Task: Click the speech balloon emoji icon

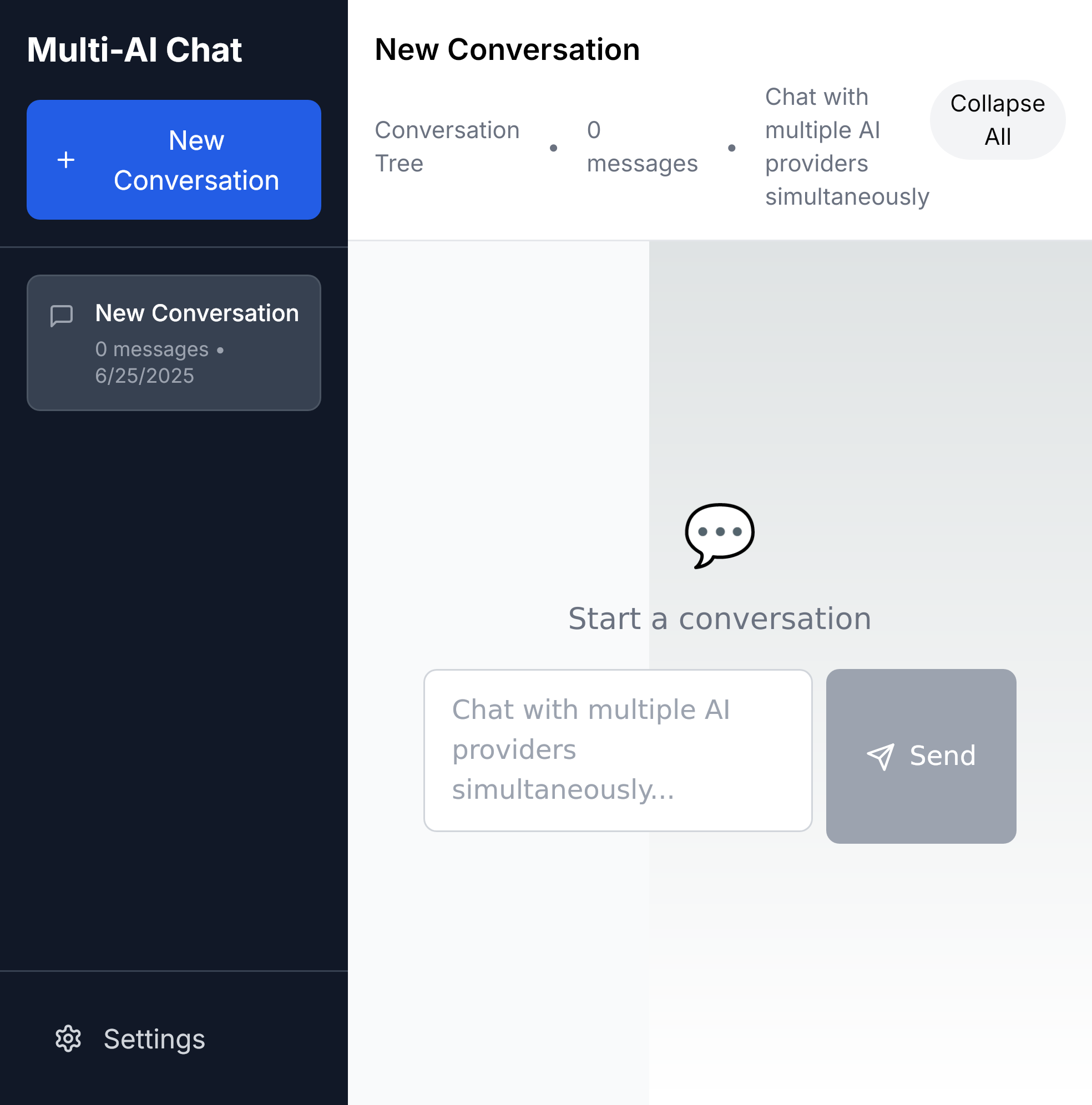Action: tap(720, 535)
